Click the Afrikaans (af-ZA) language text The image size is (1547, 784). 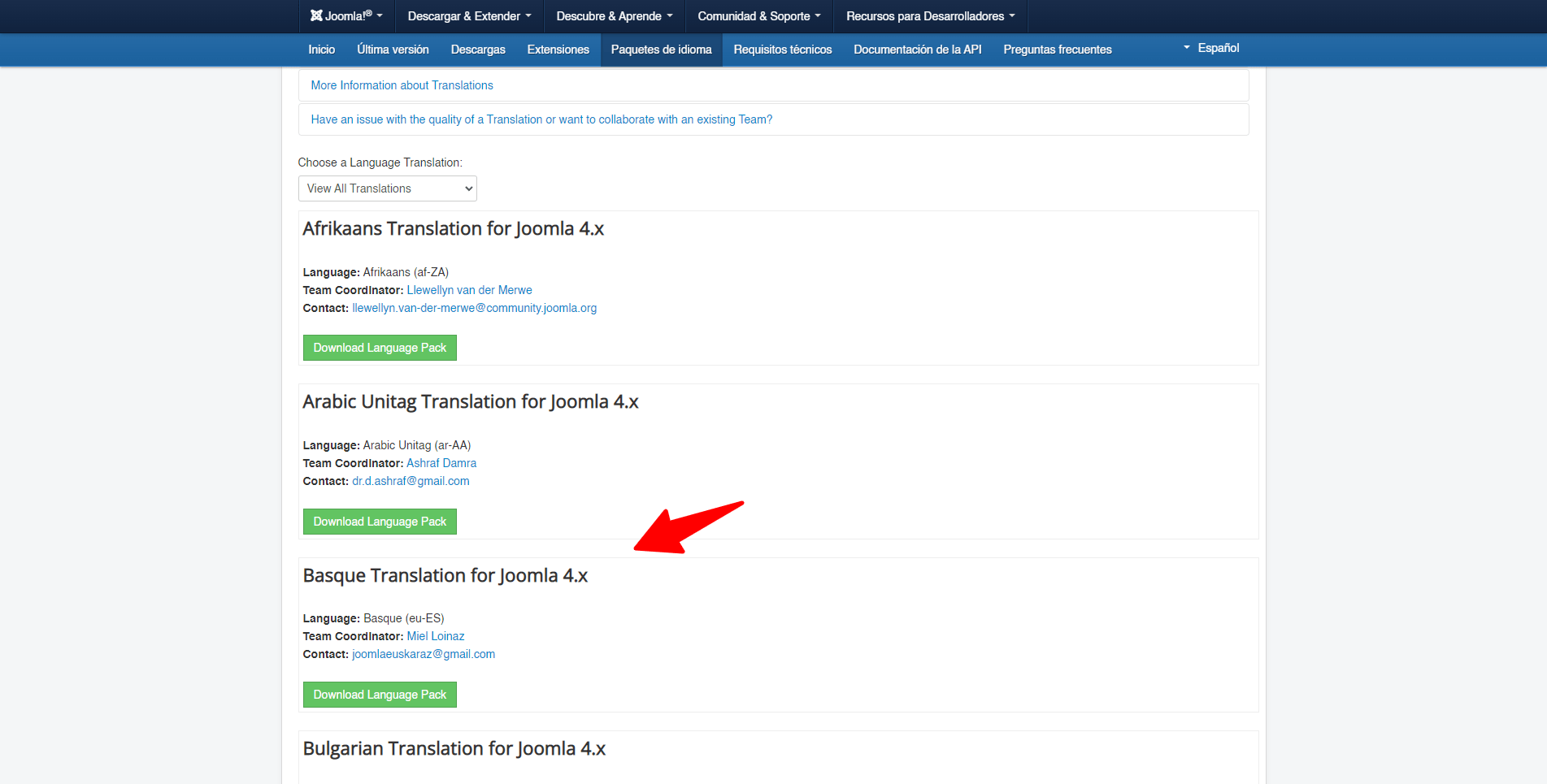406,272
